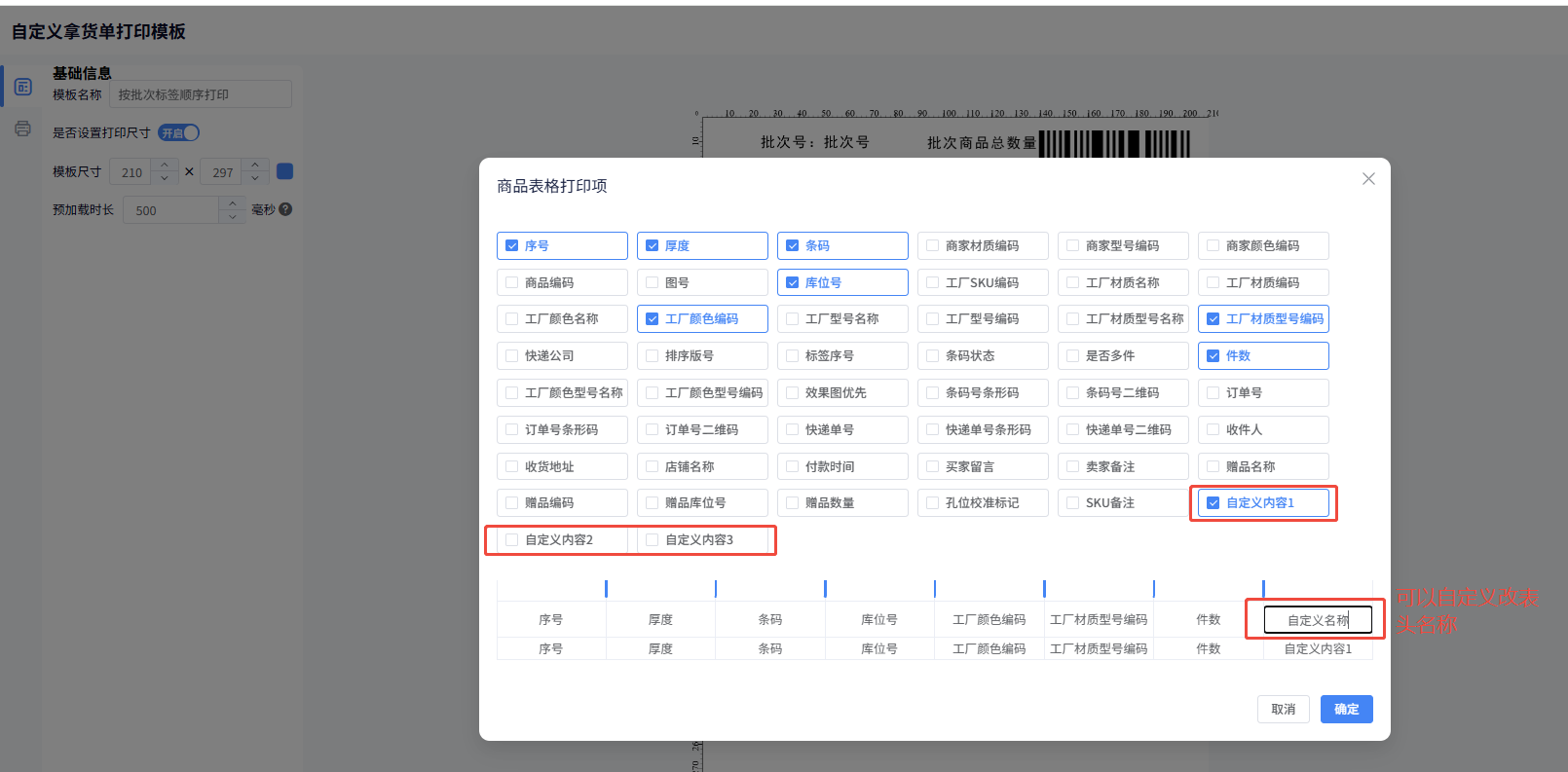Viewport: 1568px width, 772px height.
Task: Click the 取消 button
Action: (x=1283, y=709)
